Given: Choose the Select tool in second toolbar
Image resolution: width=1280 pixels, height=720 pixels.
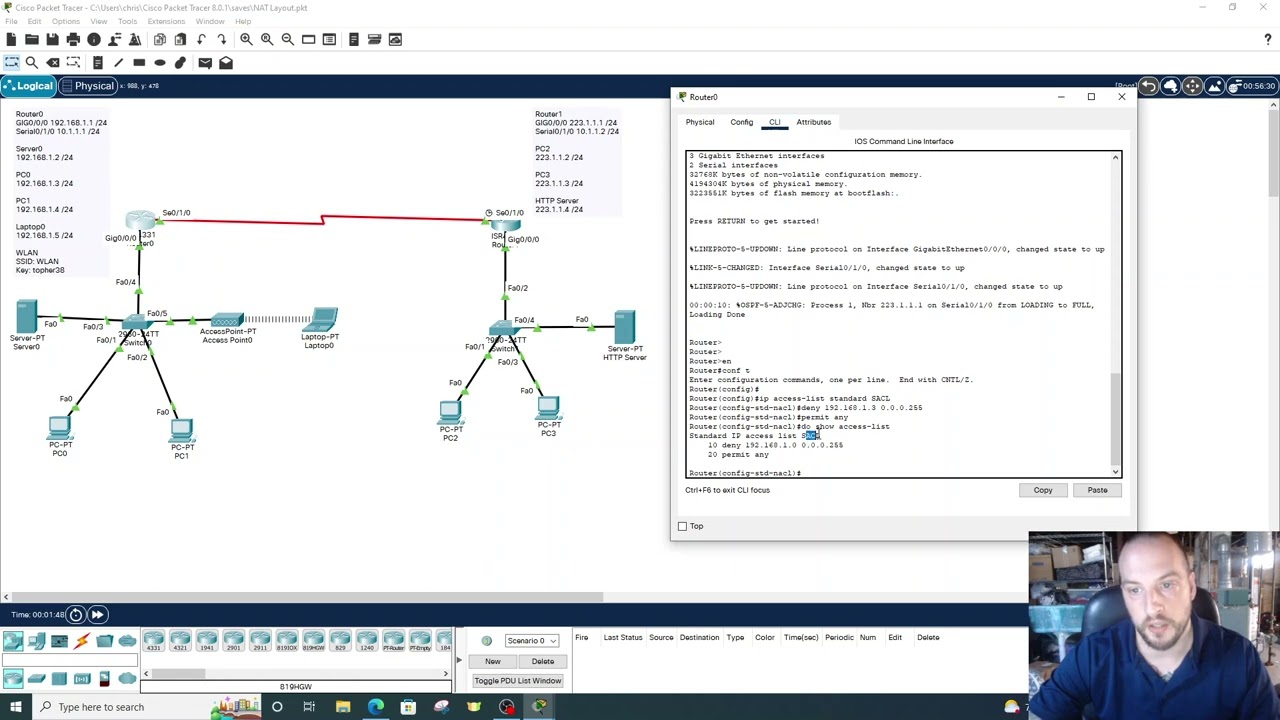Looking at the screenshot, I should pyautogui.click(x=10, y=62).
